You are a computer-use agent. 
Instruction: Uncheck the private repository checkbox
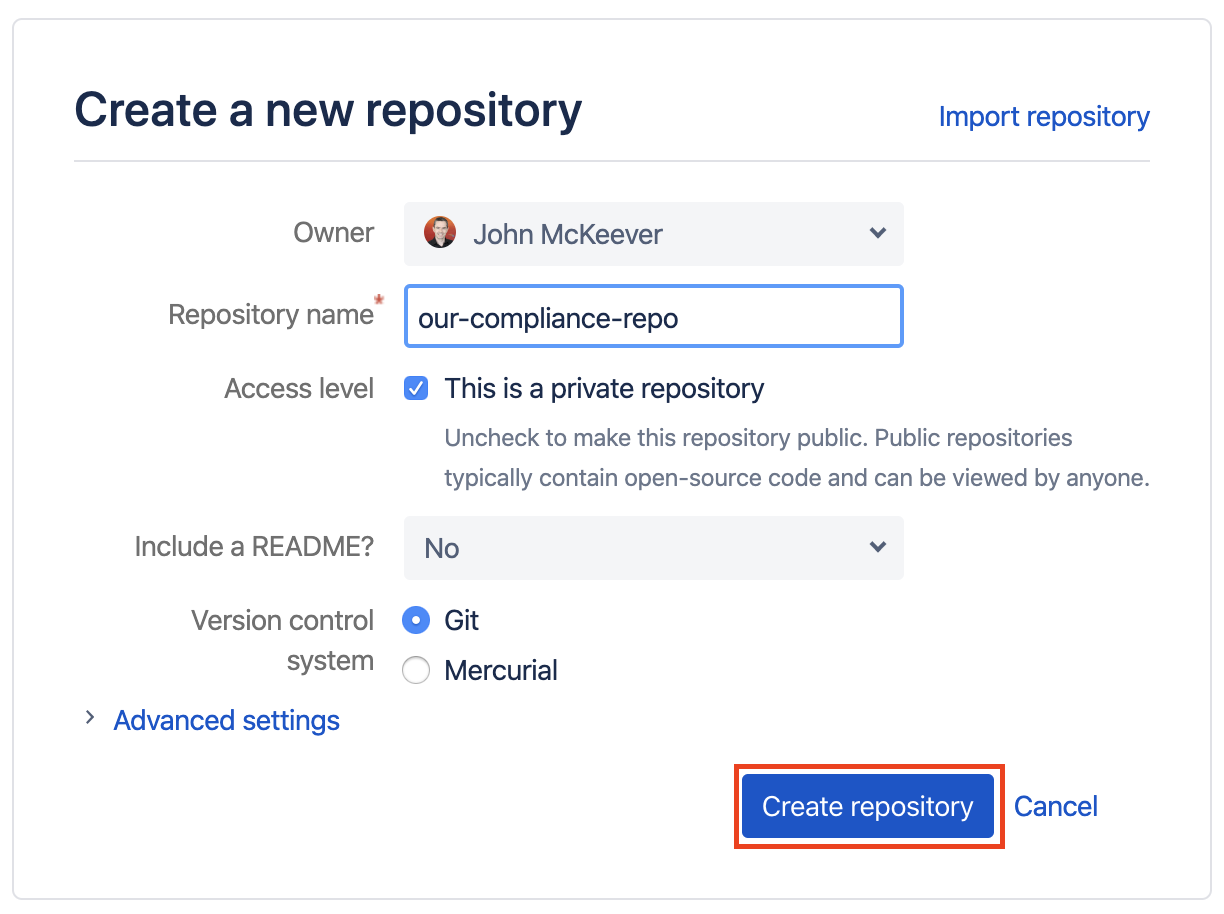(x=416, y=388)
